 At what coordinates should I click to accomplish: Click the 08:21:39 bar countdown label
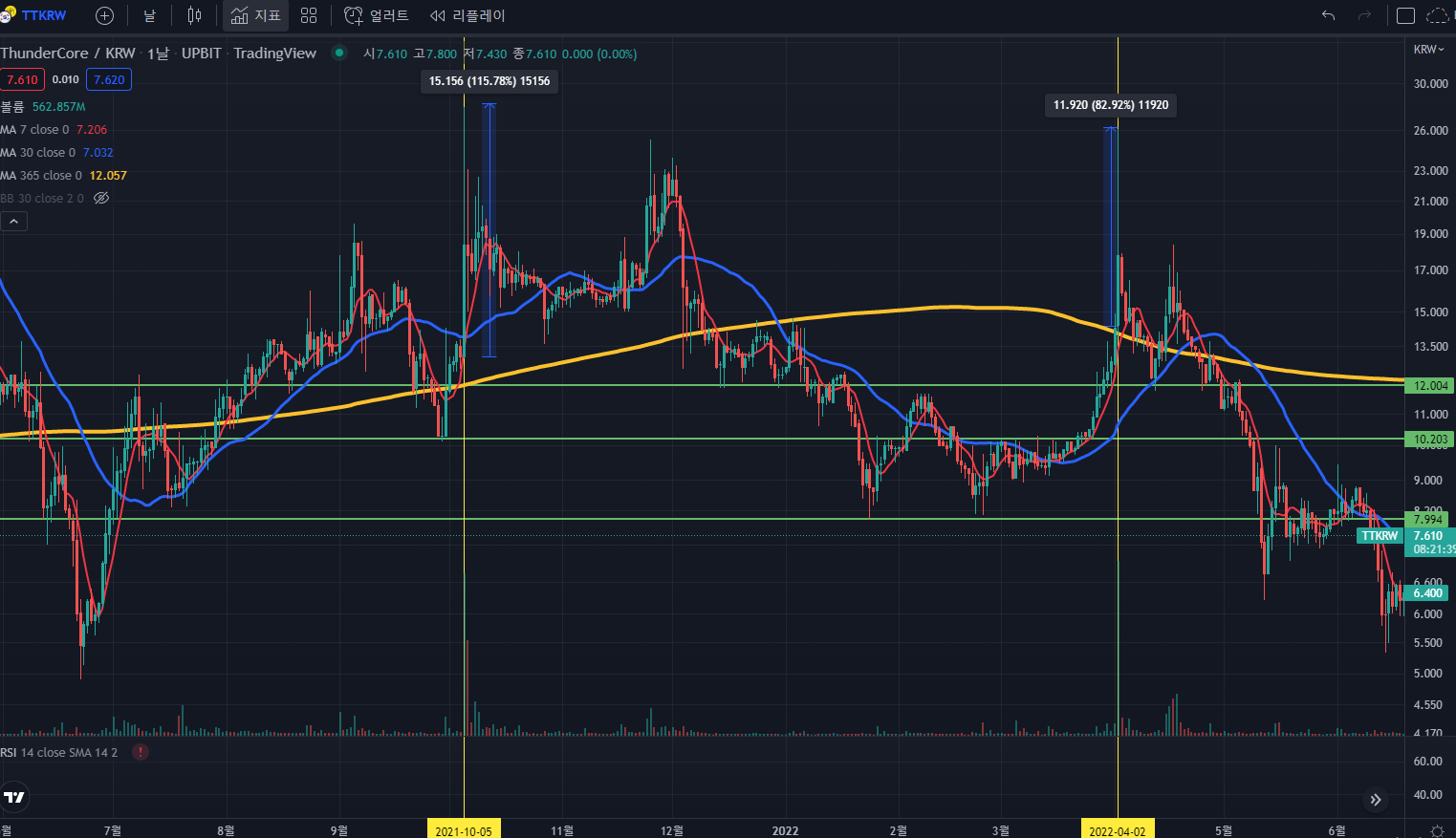pos(1433,550)
